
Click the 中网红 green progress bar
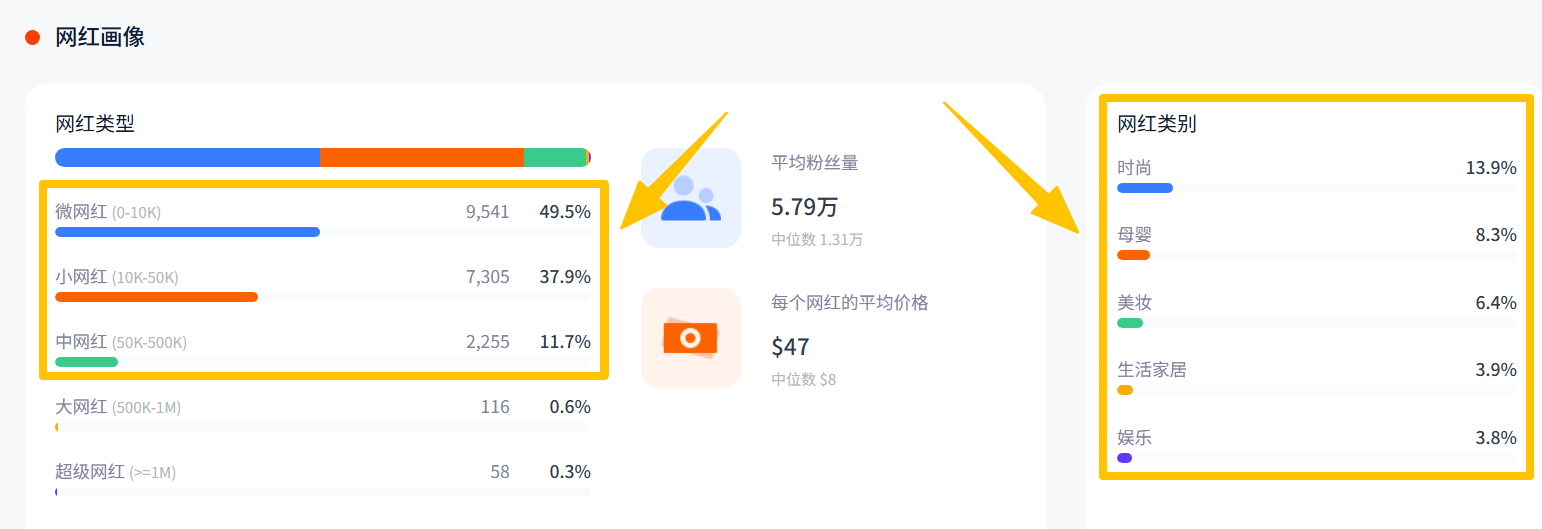86,362
